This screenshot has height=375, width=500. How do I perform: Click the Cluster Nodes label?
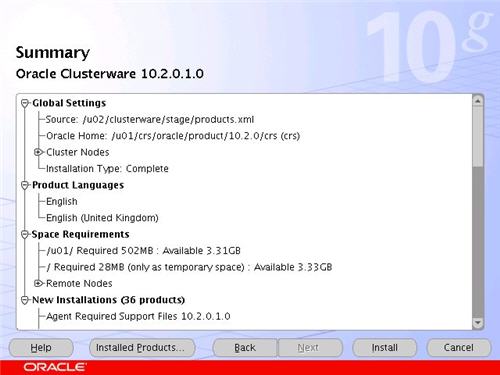78,152
